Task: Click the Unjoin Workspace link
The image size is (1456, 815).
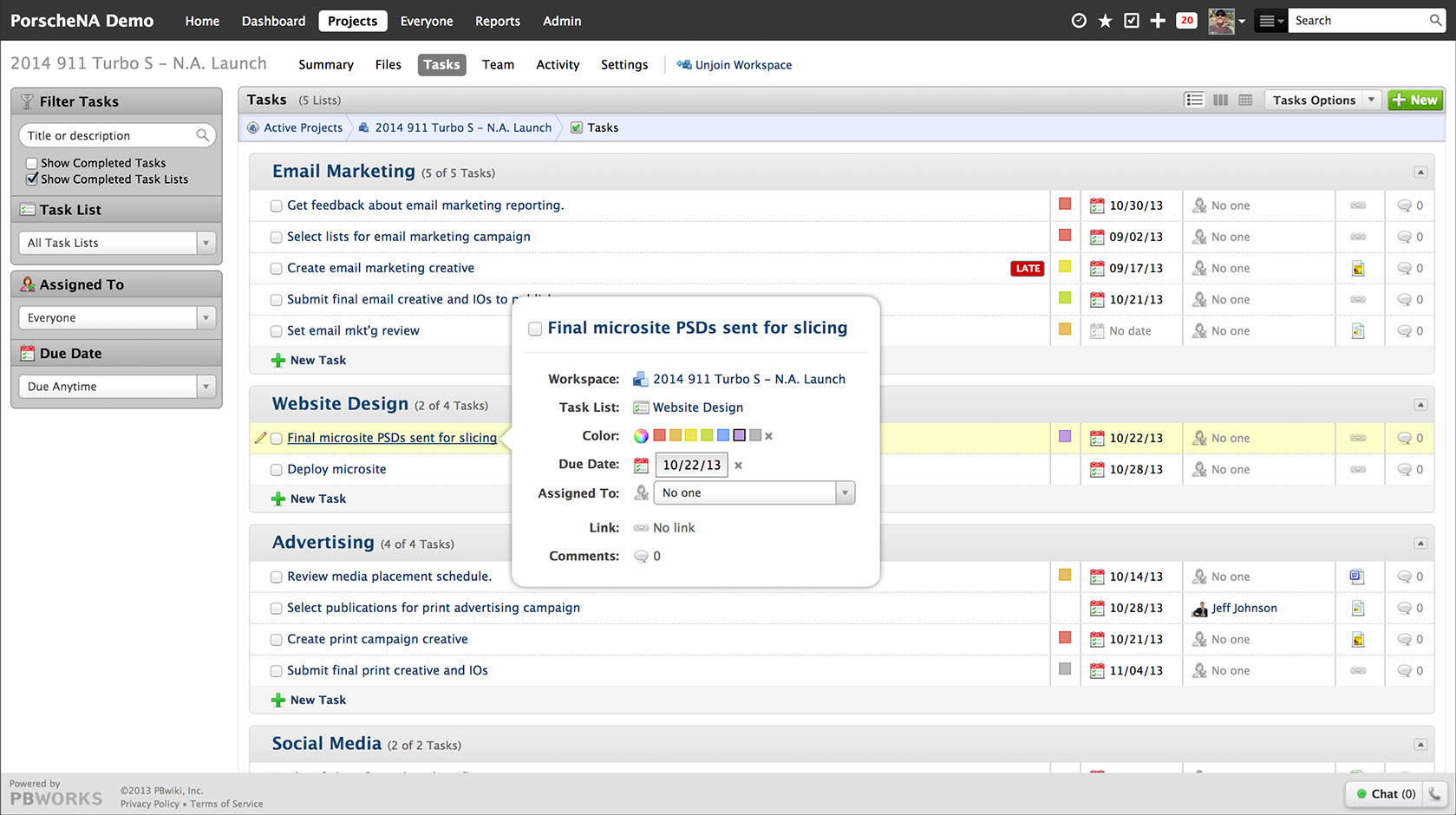Action: 742,64
